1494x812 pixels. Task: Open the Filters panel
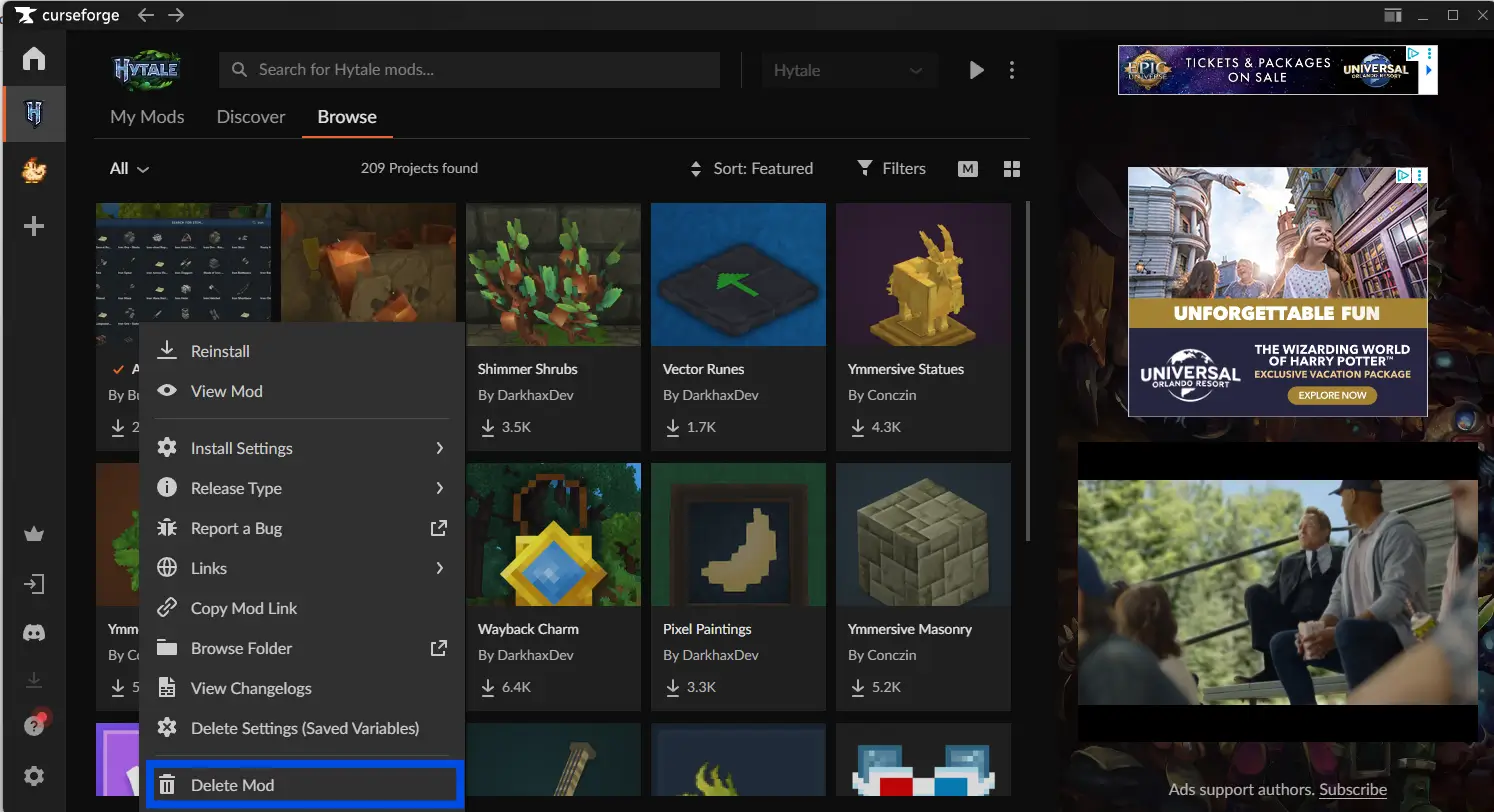892,169
